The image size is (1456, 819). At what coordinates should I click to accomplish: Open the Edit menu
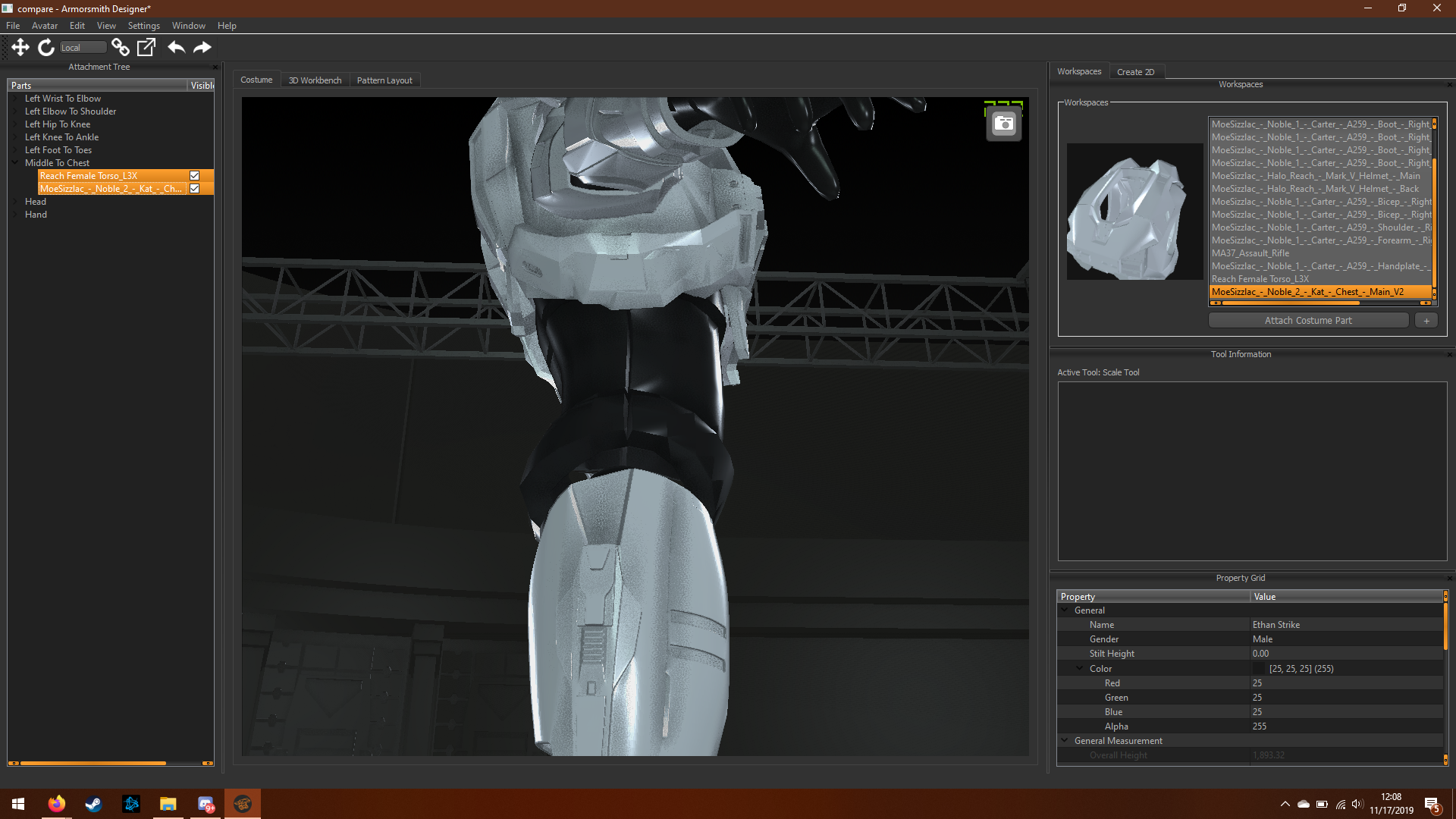click(77, 26)
